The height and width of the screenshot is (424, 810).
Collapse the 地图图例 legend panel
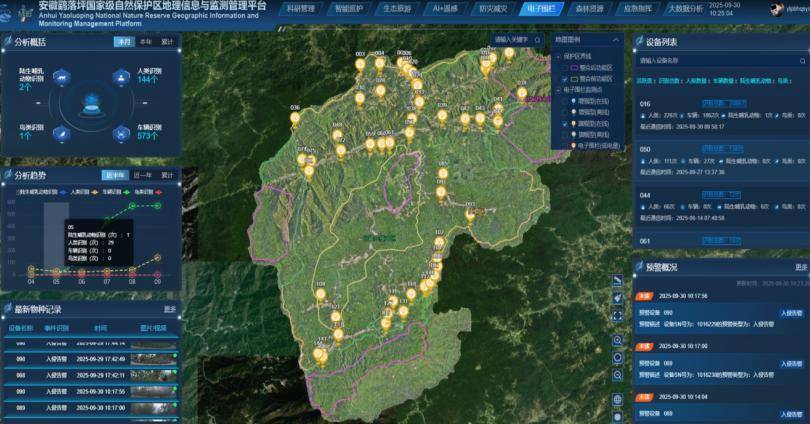point(618,40)
